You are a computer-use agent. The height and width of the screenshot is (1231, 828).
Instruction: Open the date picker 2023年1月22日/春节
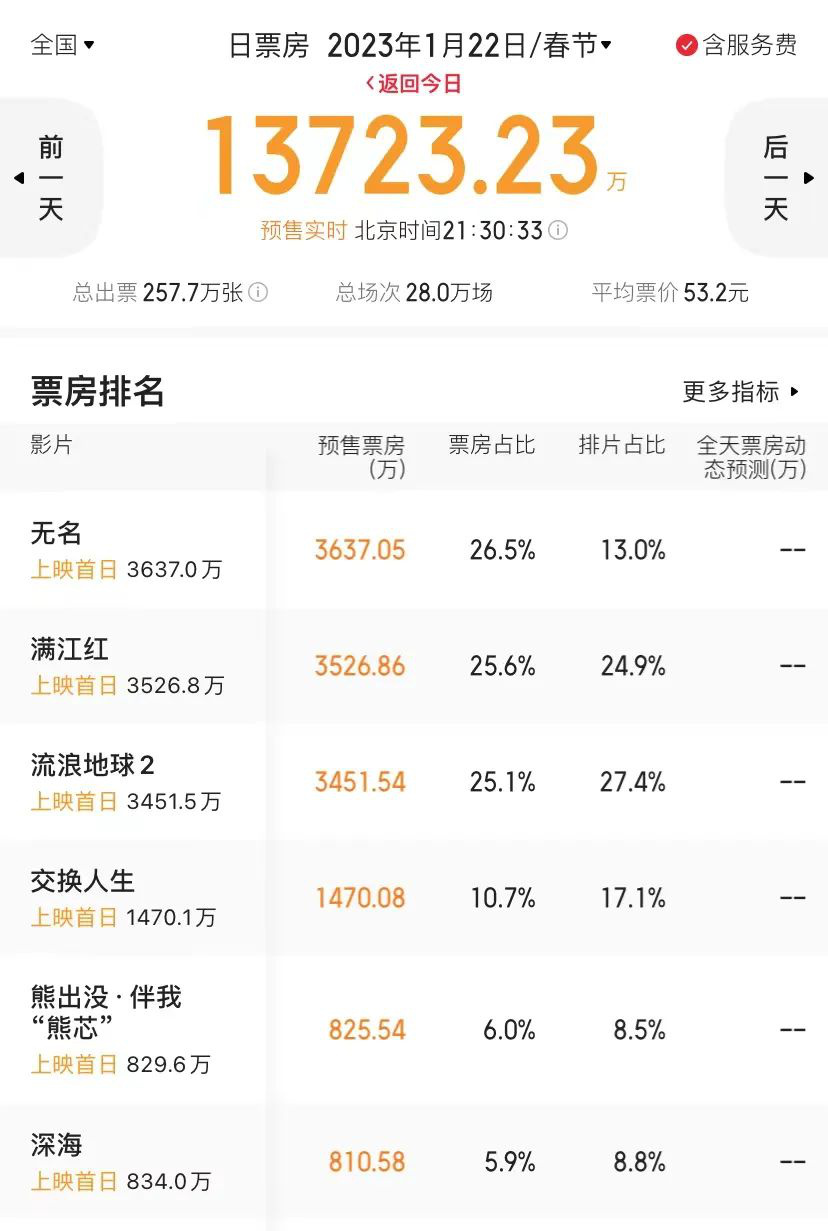(x=469, y=45)
